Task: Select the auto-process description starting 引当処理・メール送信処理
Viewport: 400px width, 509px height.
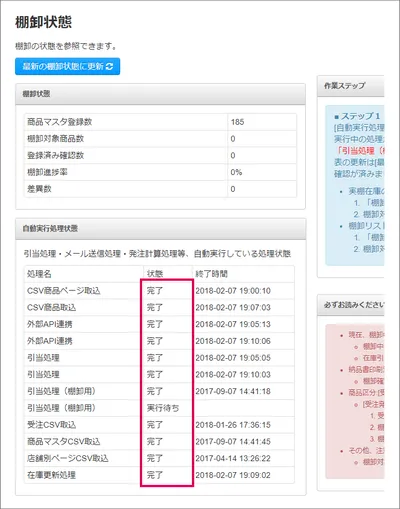Action: coord(157,254)
